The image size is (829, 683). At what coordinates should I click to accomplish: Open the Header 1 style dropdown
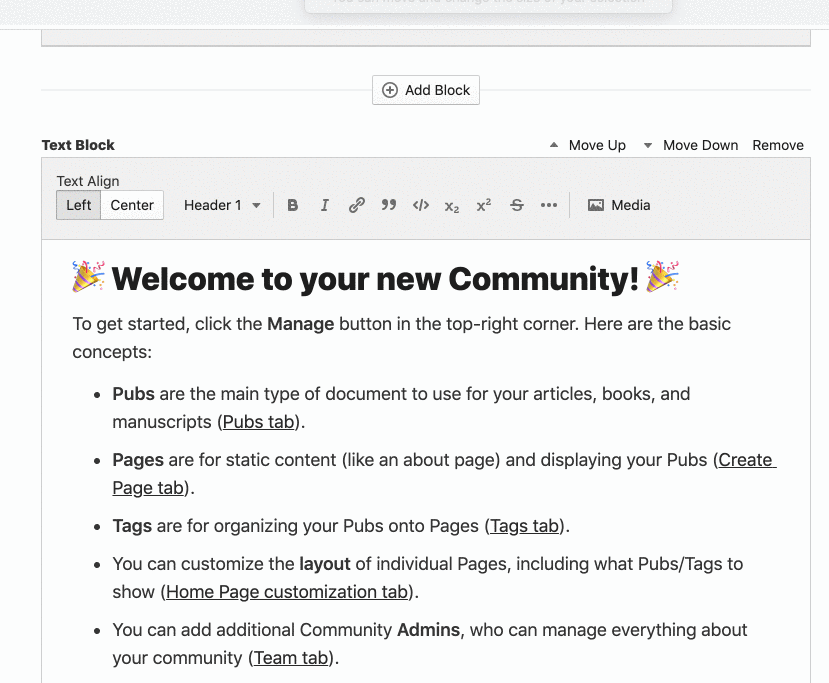pos(222,205)
